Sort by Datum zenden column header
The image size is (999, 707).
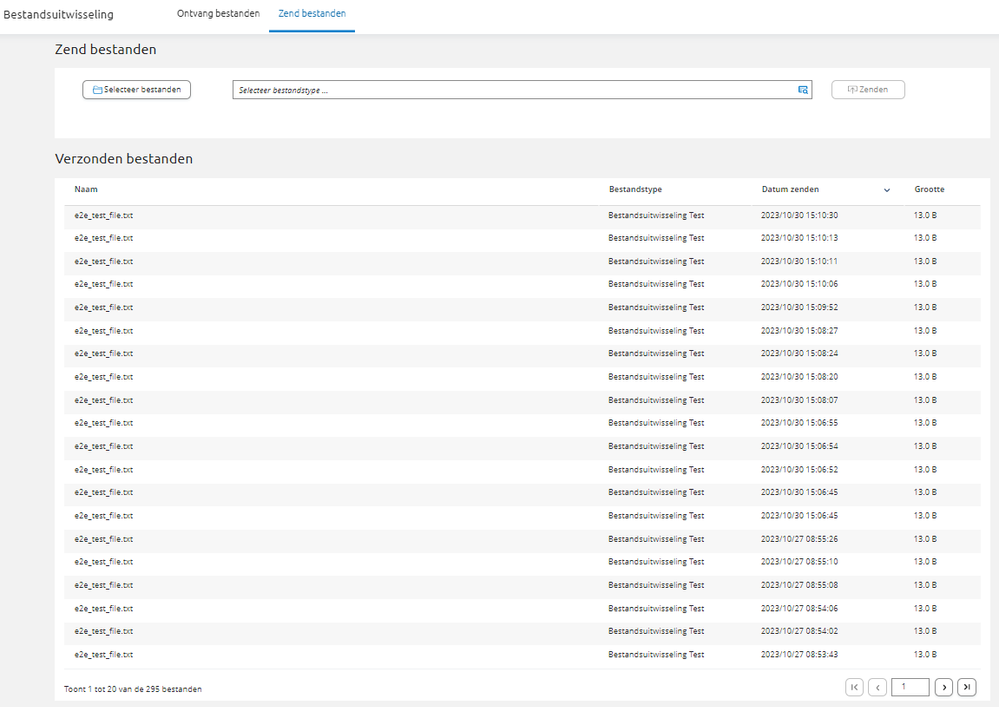coord(790,189)
